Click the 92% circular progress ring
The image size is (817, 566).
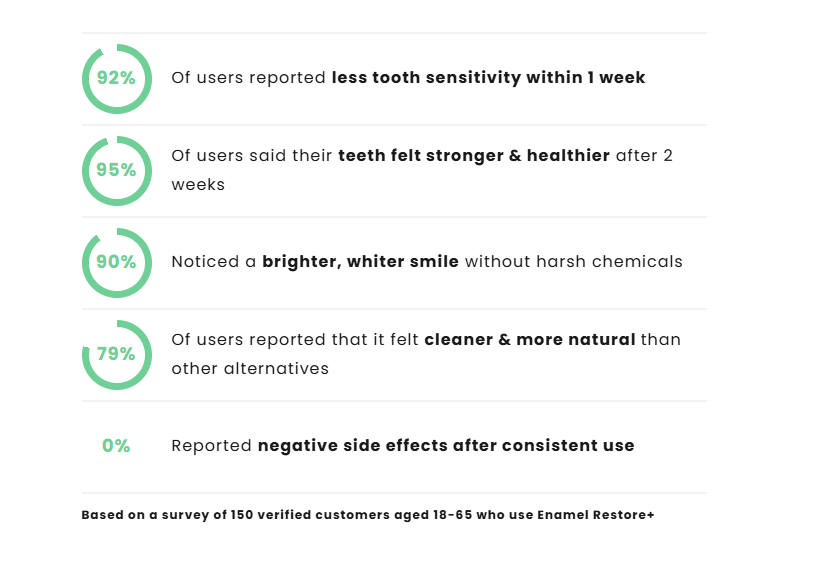pyautogui.click(x=116, y=78)
